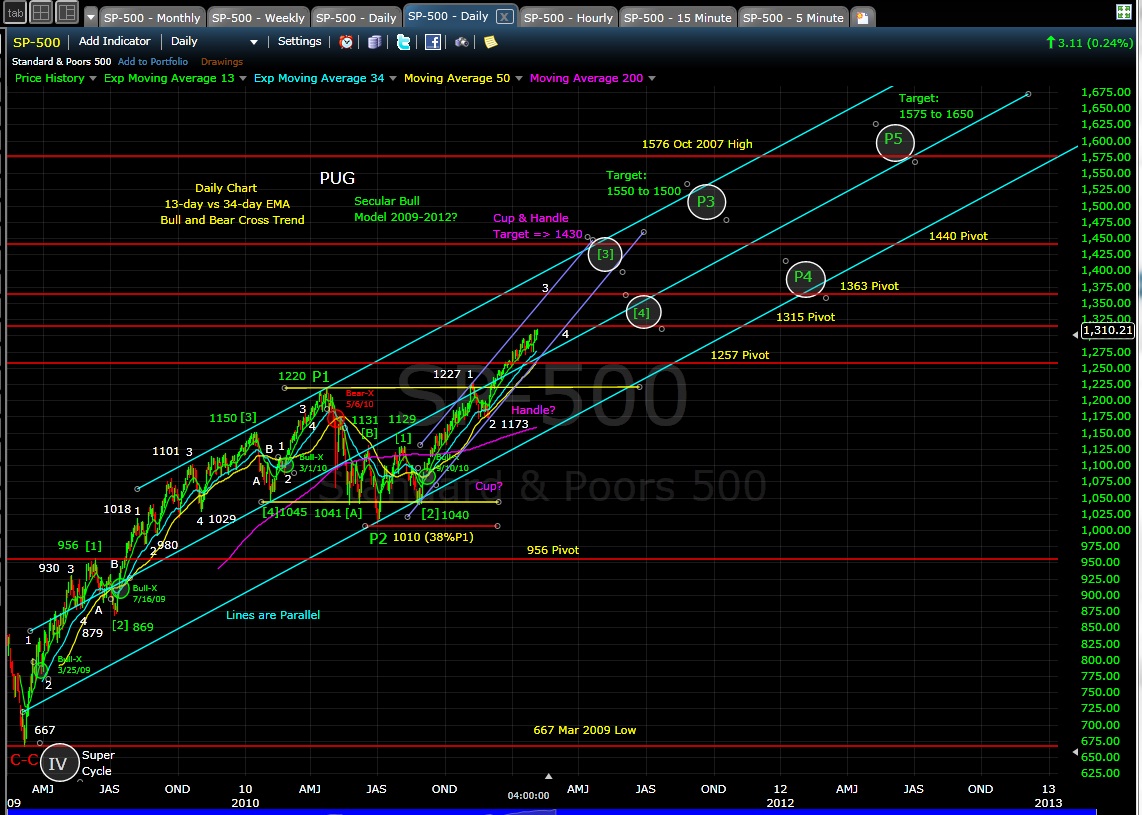The height and width of the screenshot is (815, 1142).
Task: Open the tab list dropdown arrow
Action: pyautogui.click(x=90, y=17)
